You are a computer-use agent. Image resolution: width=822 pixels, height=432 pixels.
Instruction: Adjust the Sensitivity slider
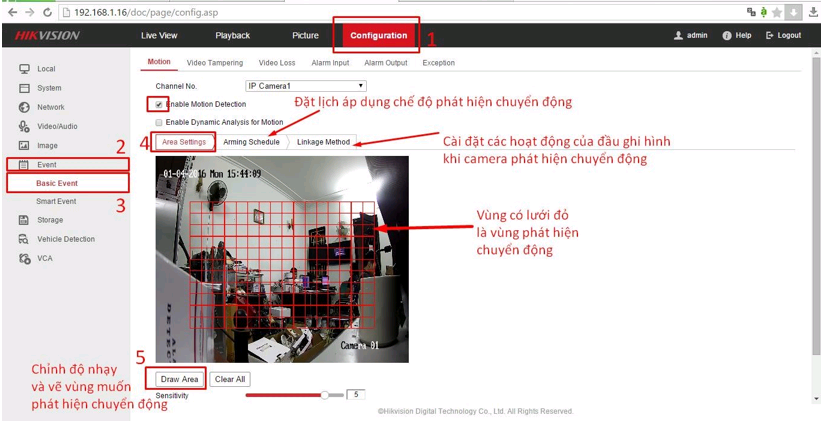324,395
